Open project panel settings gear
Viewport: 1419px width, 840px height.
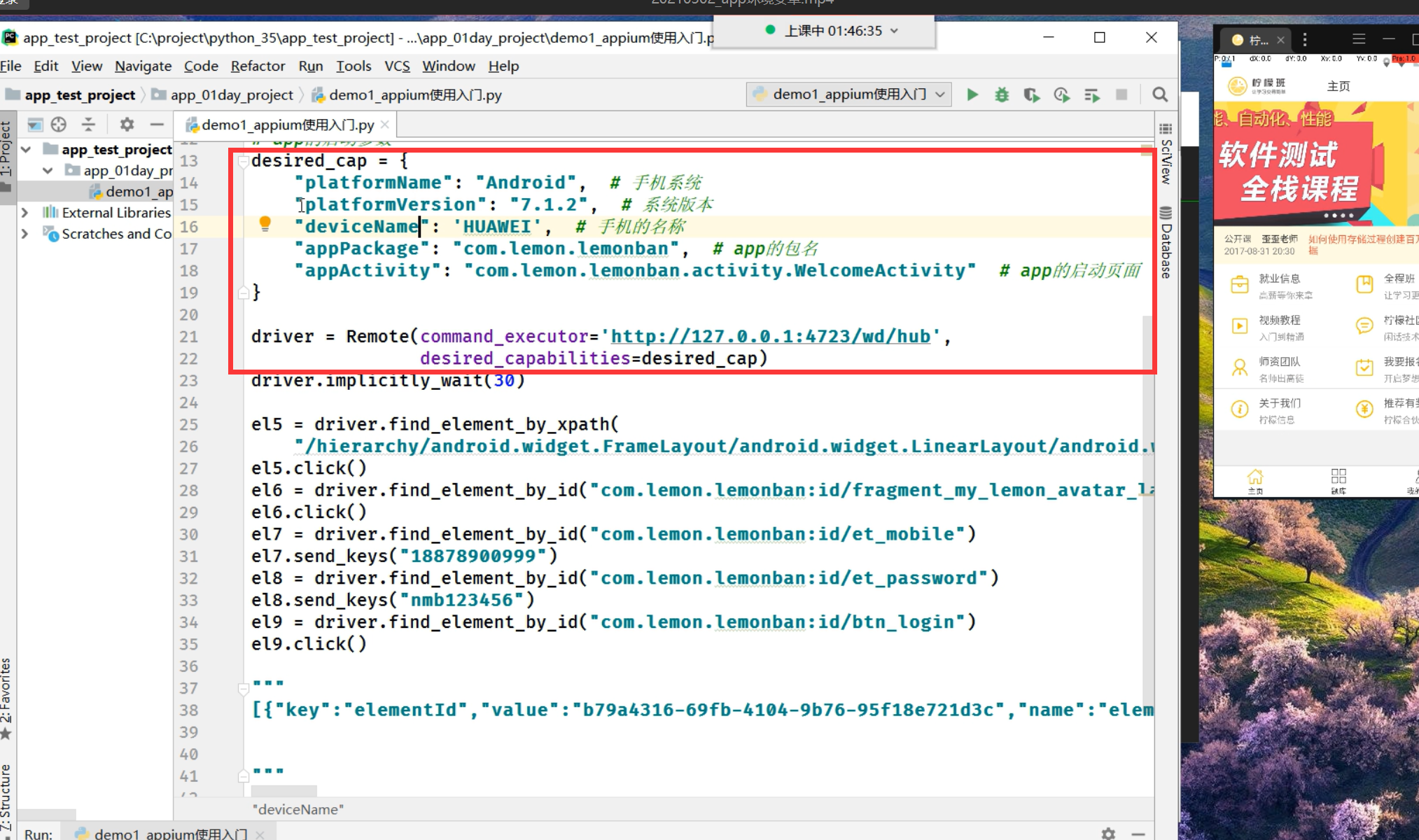coord(127,125)
